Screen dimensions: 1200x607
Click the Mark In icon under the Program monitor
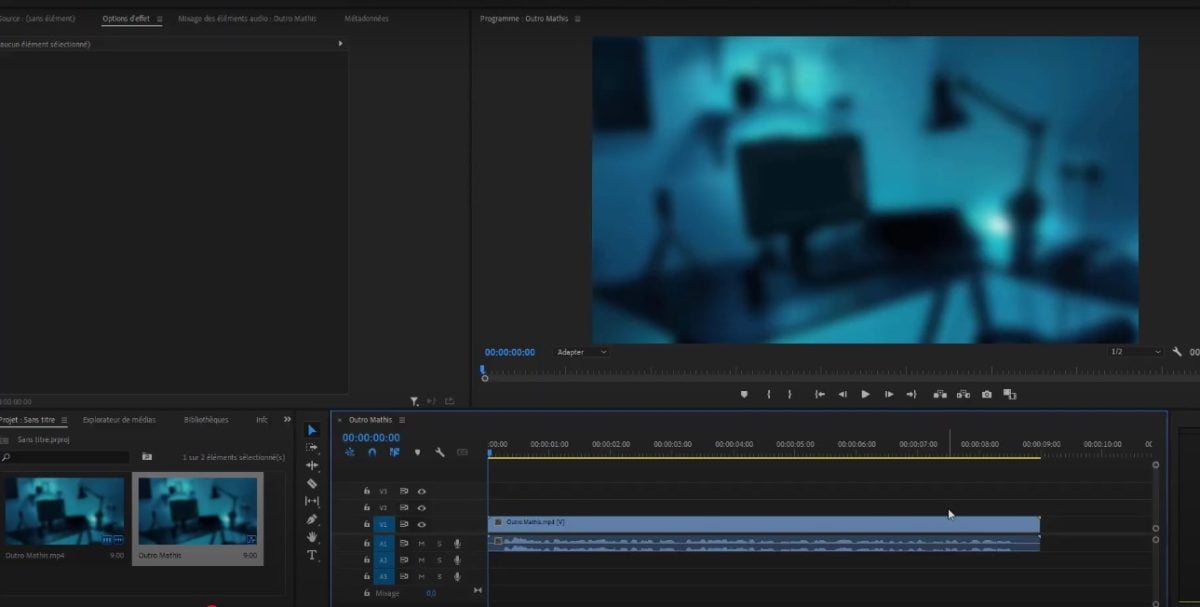tap(769, 394)
